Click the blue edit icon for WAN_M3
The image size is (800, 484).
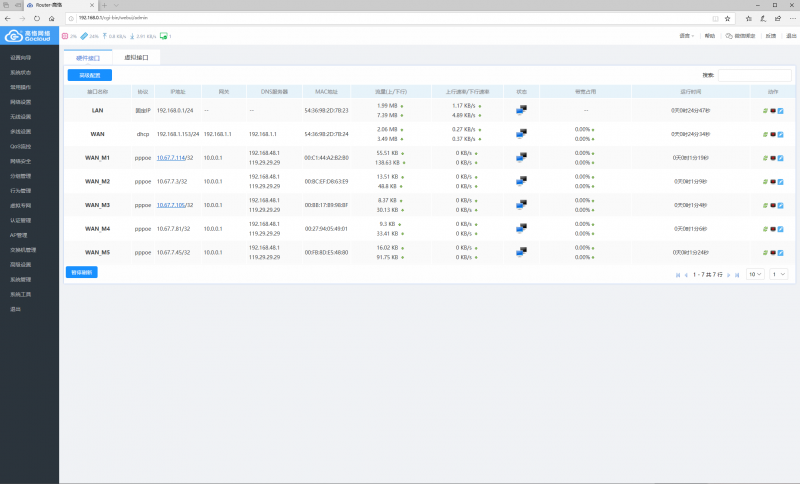tap(781, 206)
